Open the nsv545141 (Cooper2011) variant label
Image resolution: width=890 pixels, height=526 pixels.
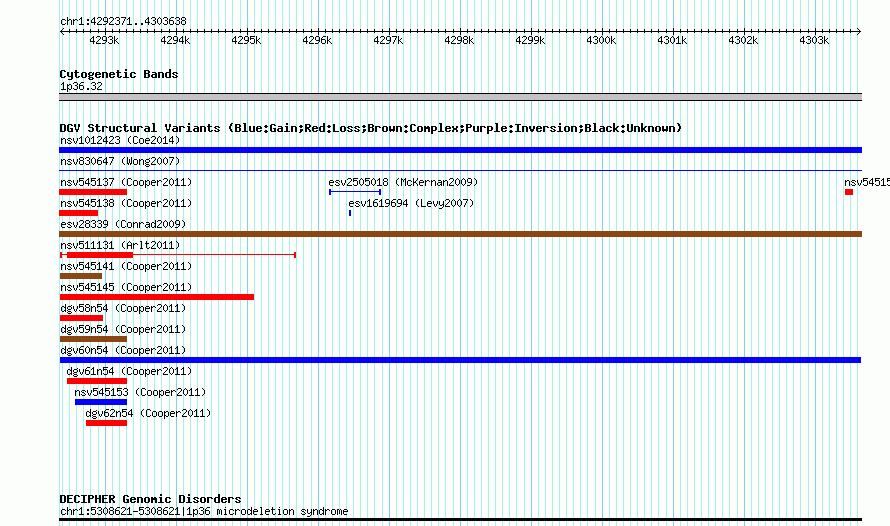coord(126,266)
